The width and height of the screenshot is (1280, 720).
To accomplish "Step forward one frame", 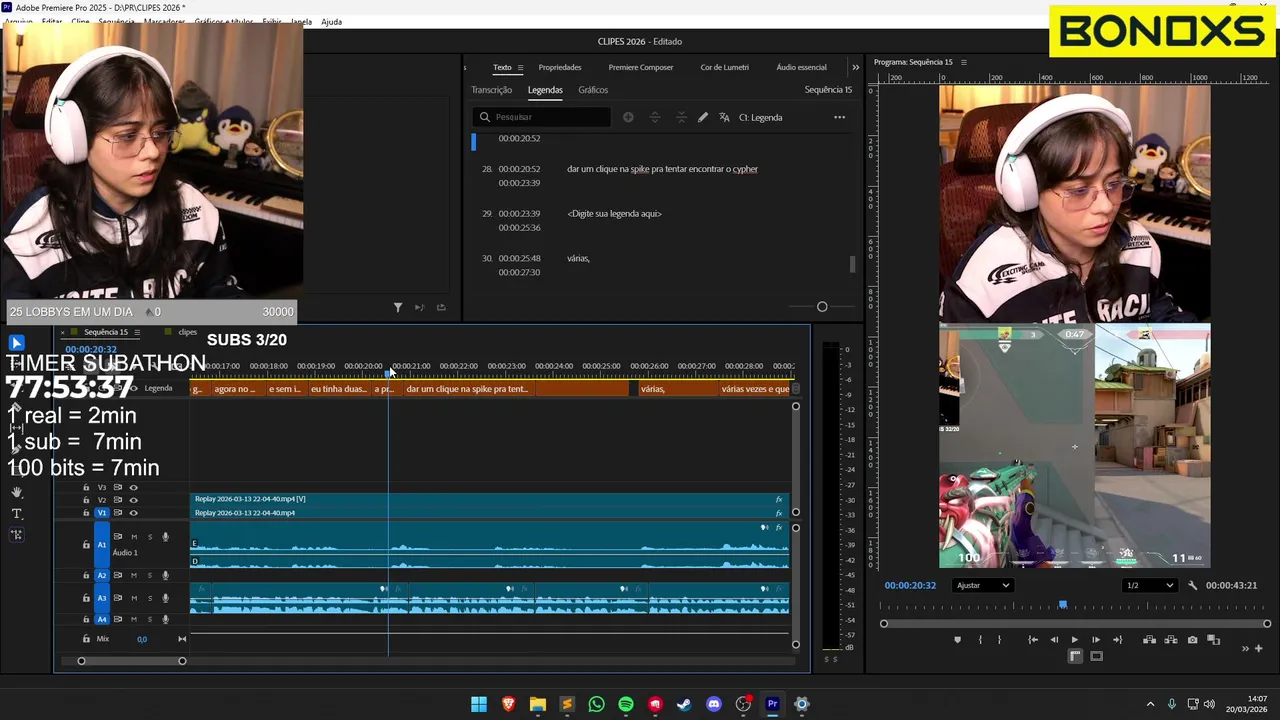I will (x=1096, y=640).
